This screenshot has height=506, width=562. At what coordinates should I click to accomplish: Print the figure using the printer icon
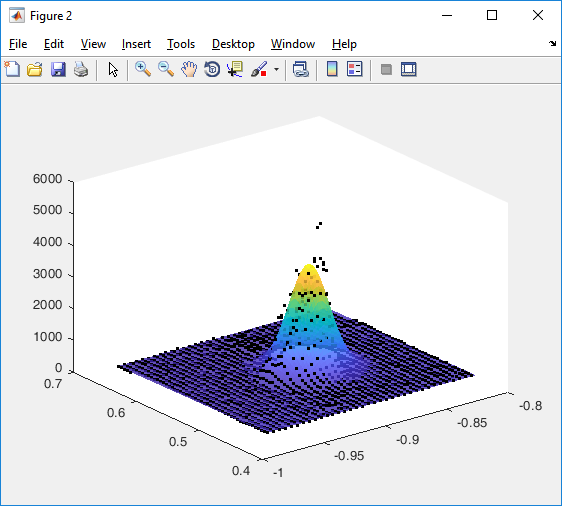[81, 69]
